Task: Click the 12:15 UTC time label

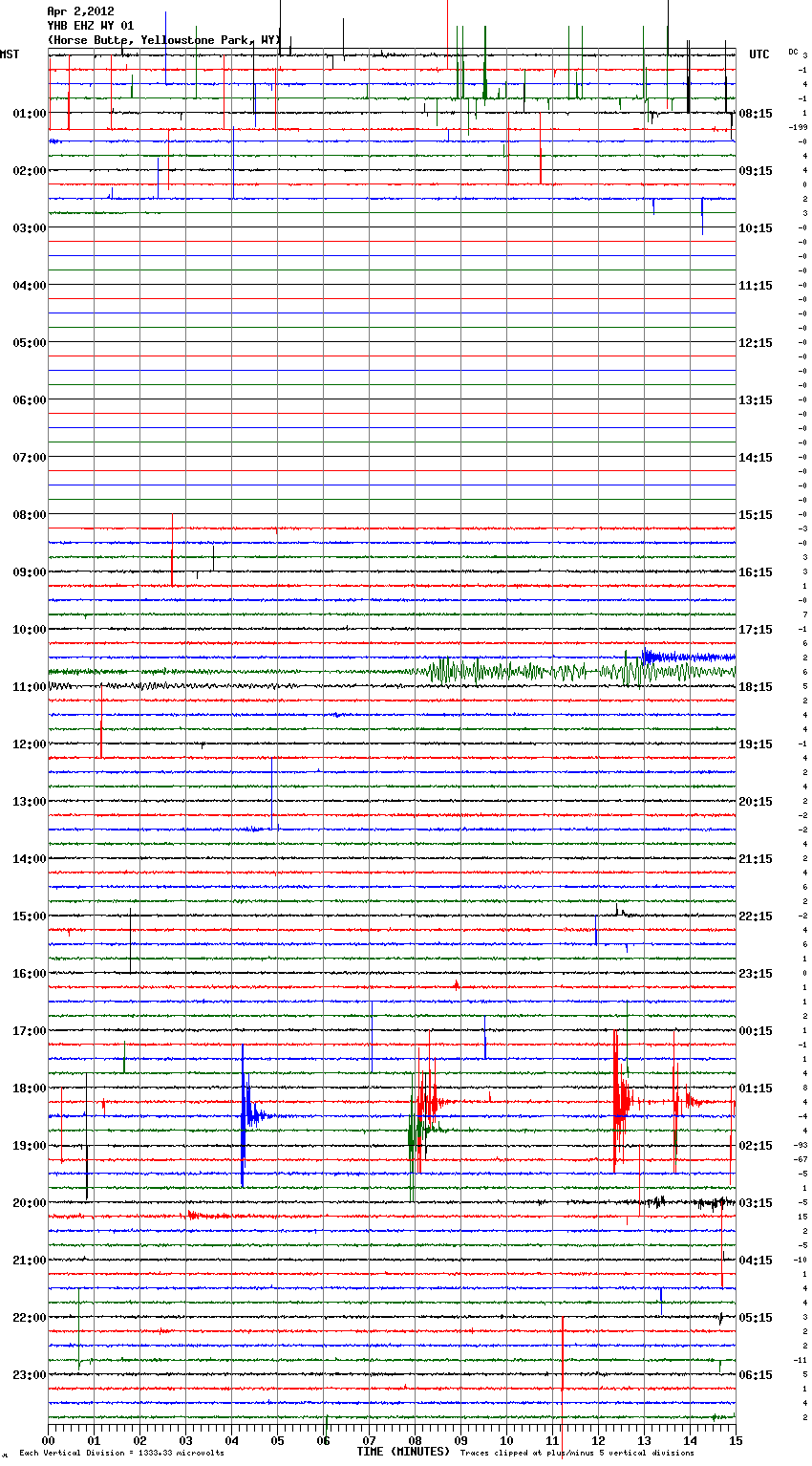Action: pos(756,343)
